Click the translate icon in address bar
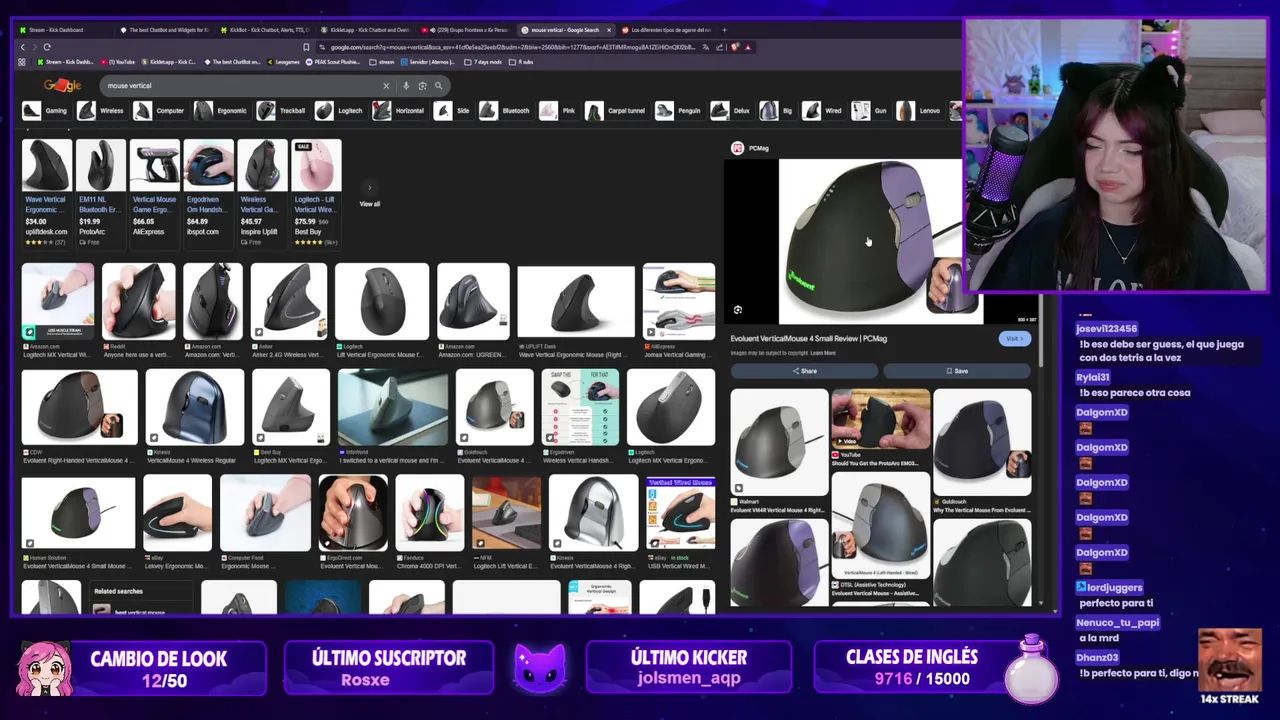The height and width of the screenshot is (720, 1280). tap(706, 47)
